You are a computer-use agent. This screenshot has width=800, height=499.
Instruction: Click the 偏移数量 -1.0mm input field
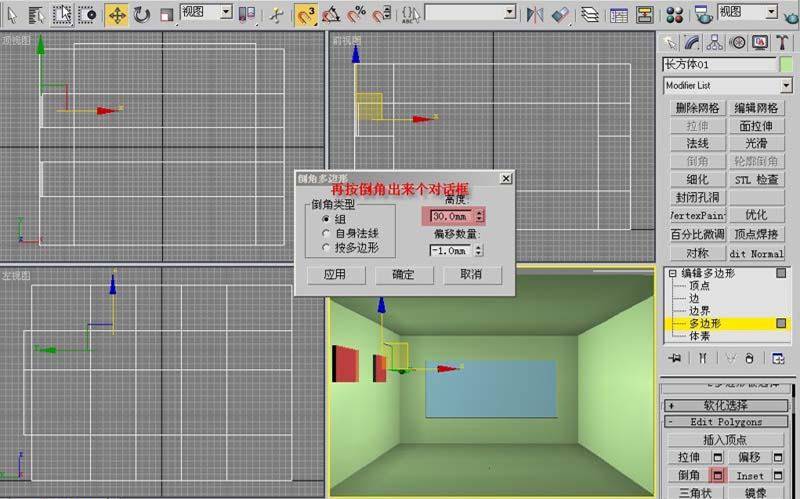[451, 250]
